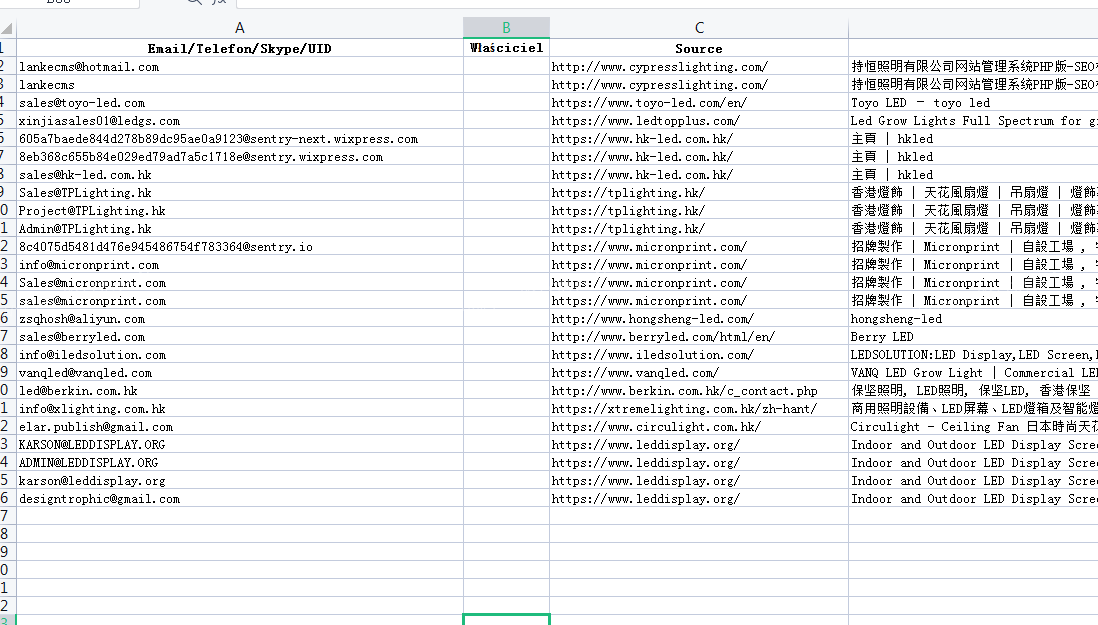This screenshot has height=625, width=1098.
Task: Click the hongsheng-led title cell
Action: point(973,319)
